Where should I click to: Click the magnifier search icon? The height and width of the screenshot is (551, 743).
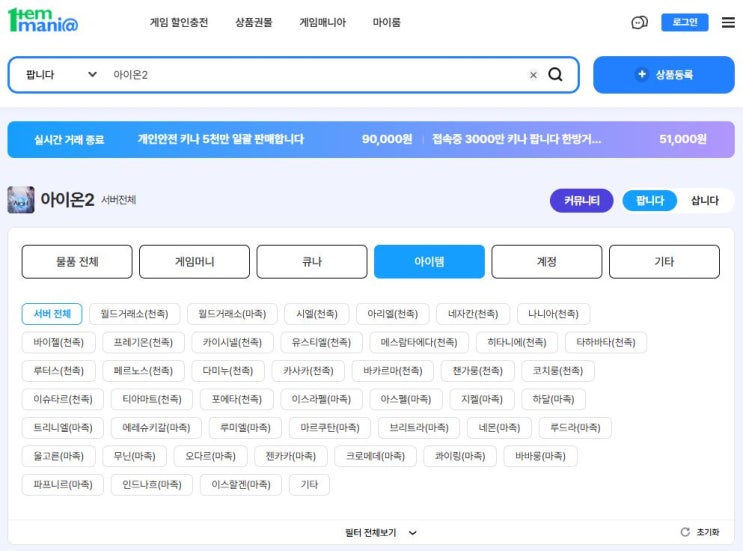pyautogui.click(x=555, y=74)
